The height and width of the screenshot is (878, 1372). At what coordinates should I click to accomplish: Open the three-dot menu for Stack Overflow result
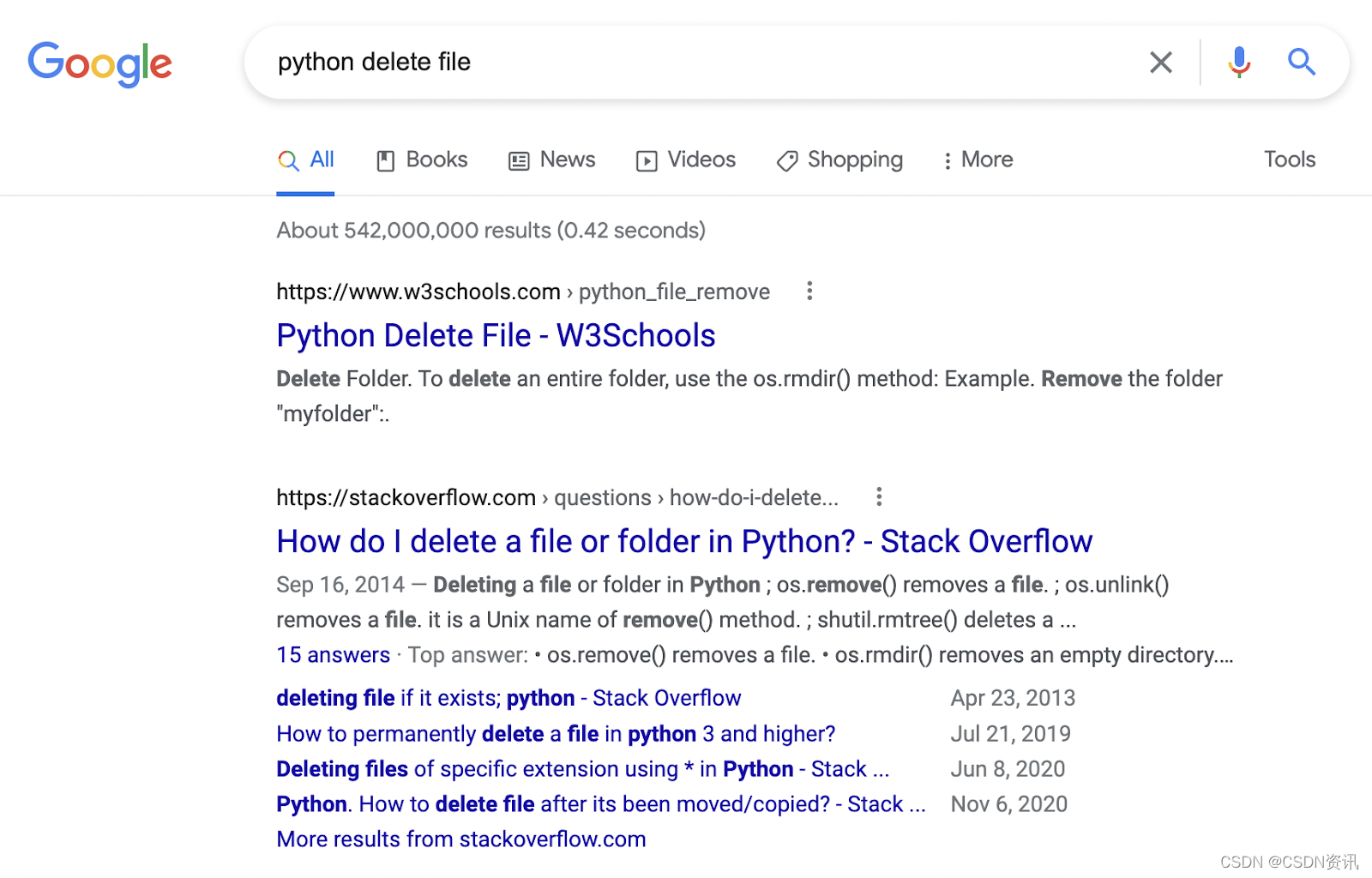point(878,497)
